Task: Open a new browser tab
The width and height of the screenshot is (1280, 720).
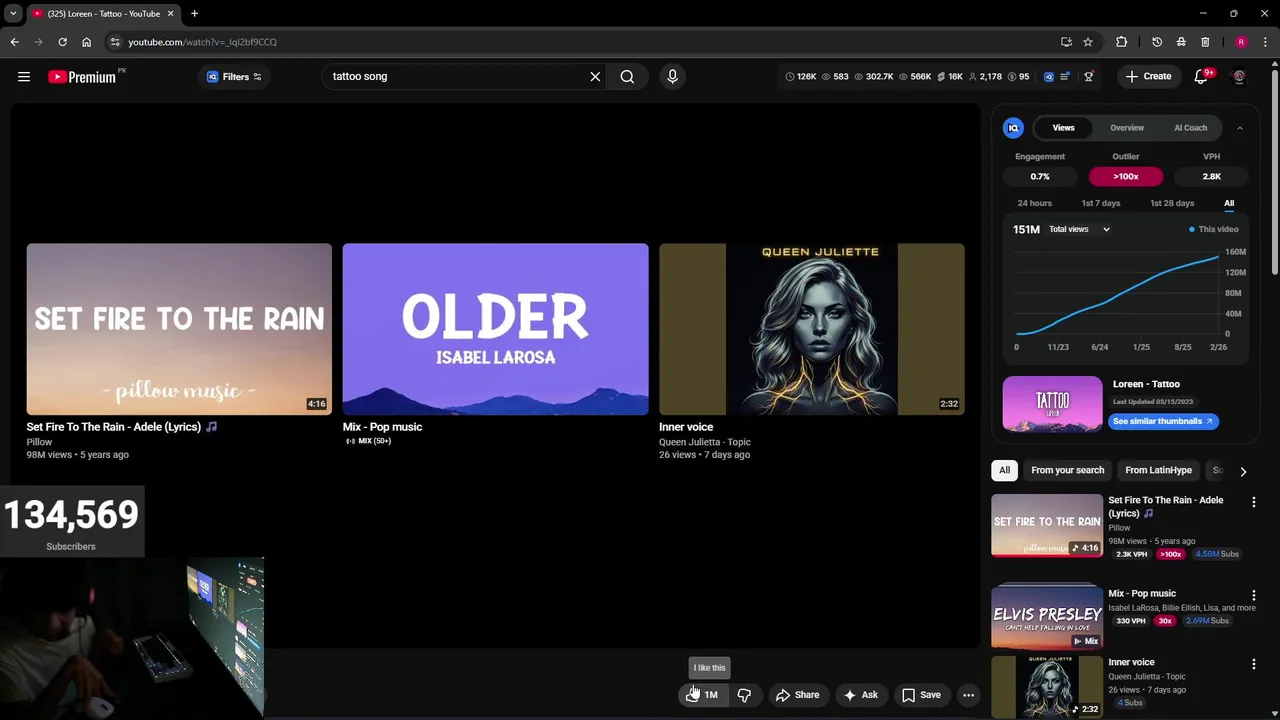Action: [194, 14]
